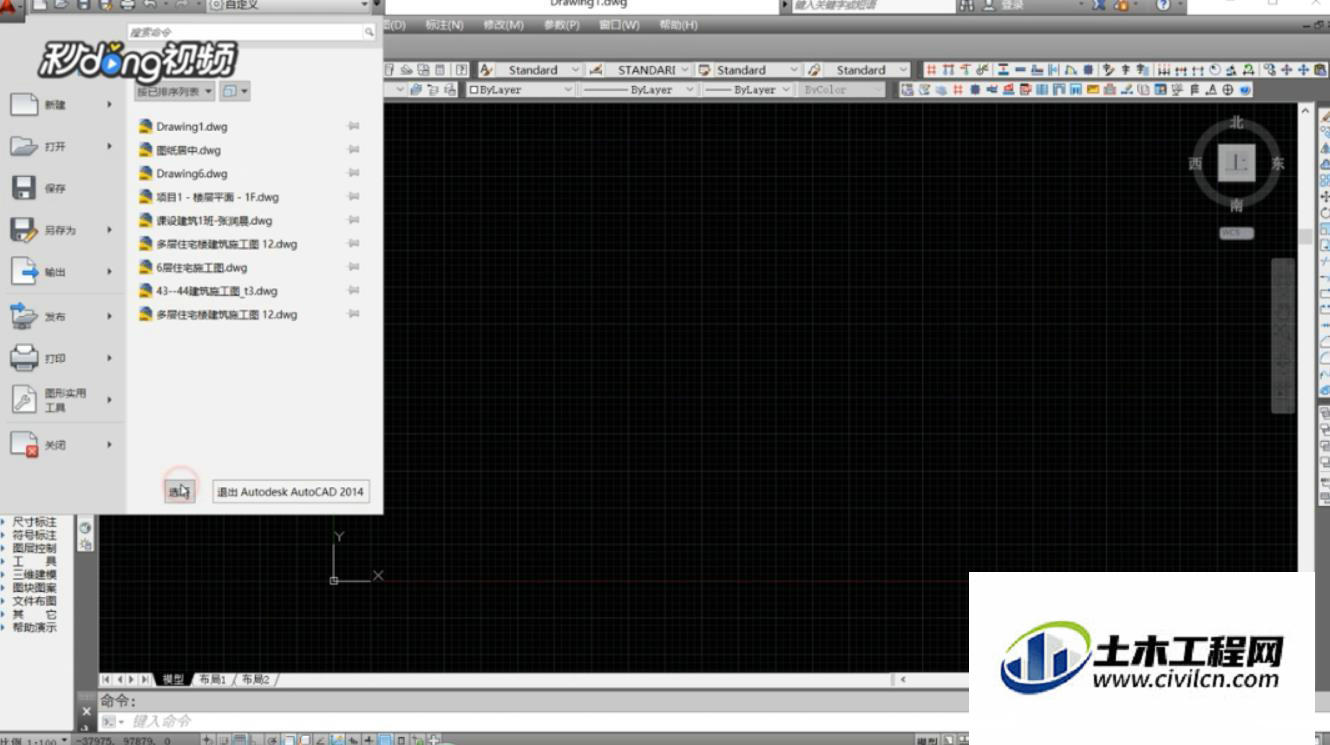Click in the 搜索命令 search field
Viewport: 1330px width, 745px height.
click(x=244, y=33)
